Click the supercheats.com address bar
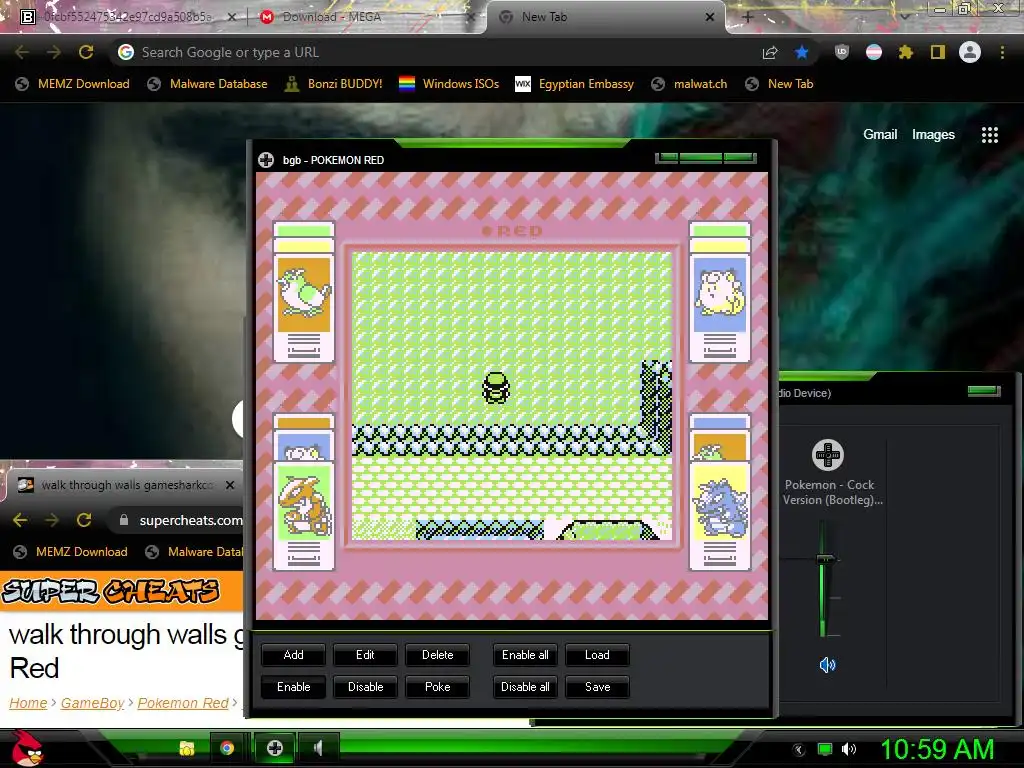This screenshot has width=1024, height=768. [178, 520]
